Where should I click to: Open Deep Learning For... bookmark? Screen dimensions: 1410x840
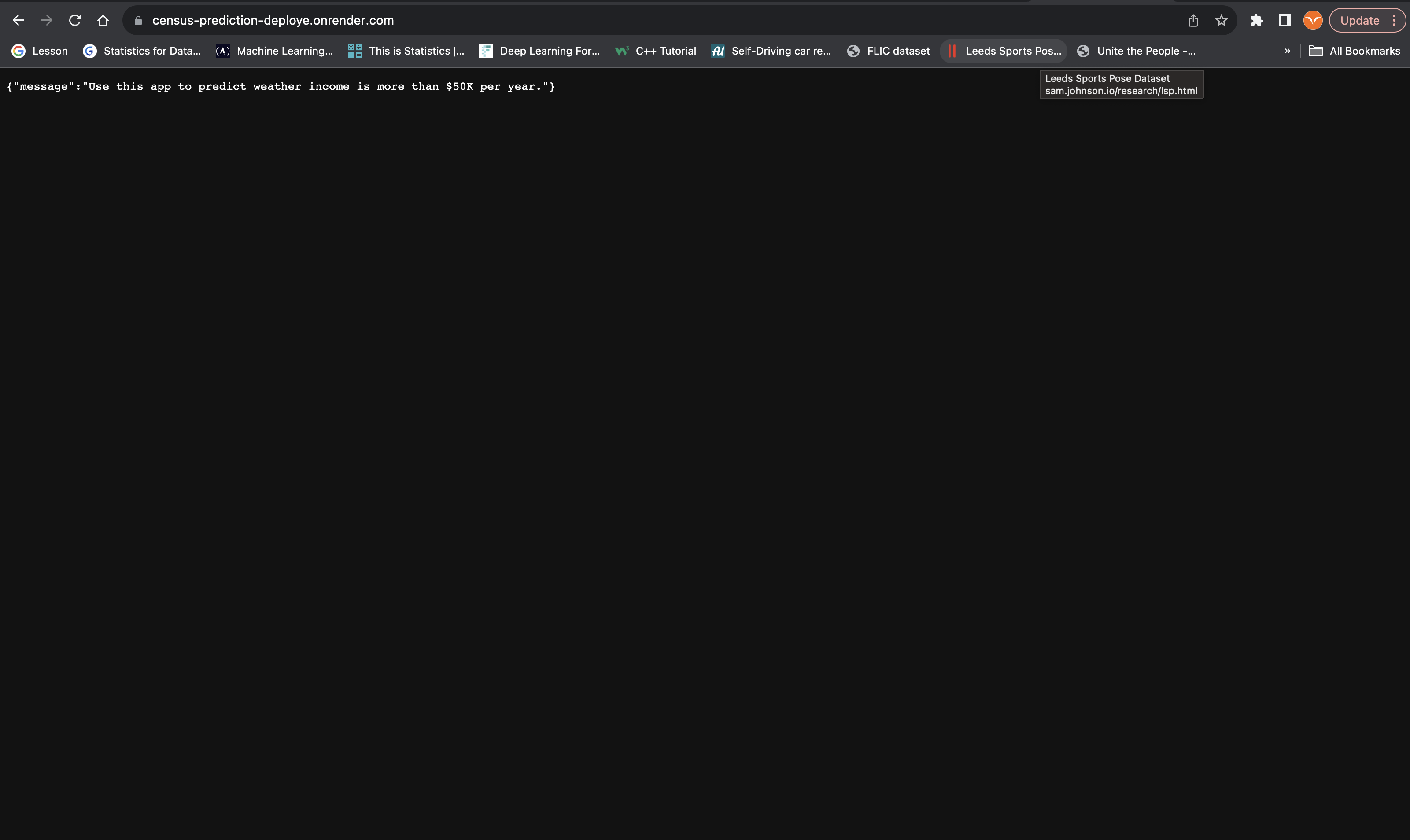[x=539, y=51]
